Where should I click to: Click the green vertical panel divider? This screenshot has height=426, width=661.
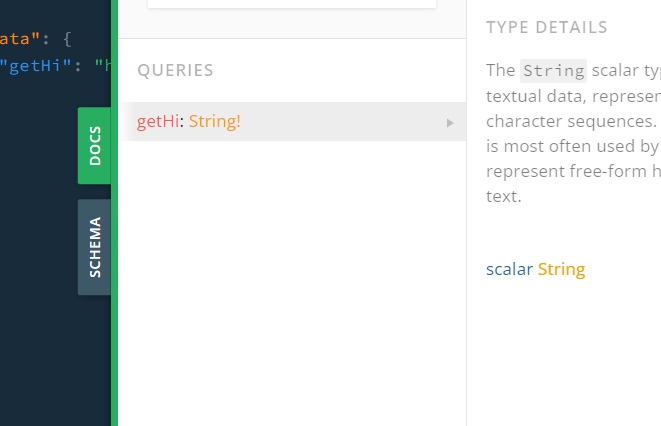pos(114,213)
